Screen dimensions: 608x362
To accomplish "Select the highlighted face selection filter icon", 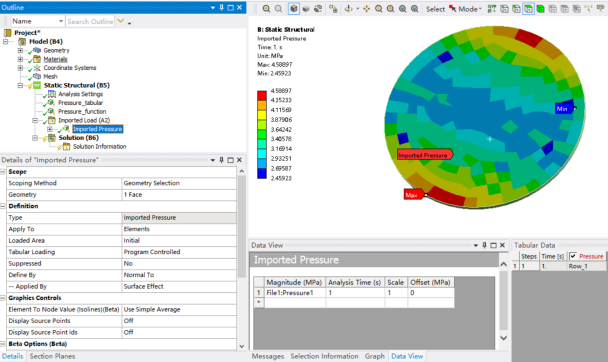I will point(529,9).
